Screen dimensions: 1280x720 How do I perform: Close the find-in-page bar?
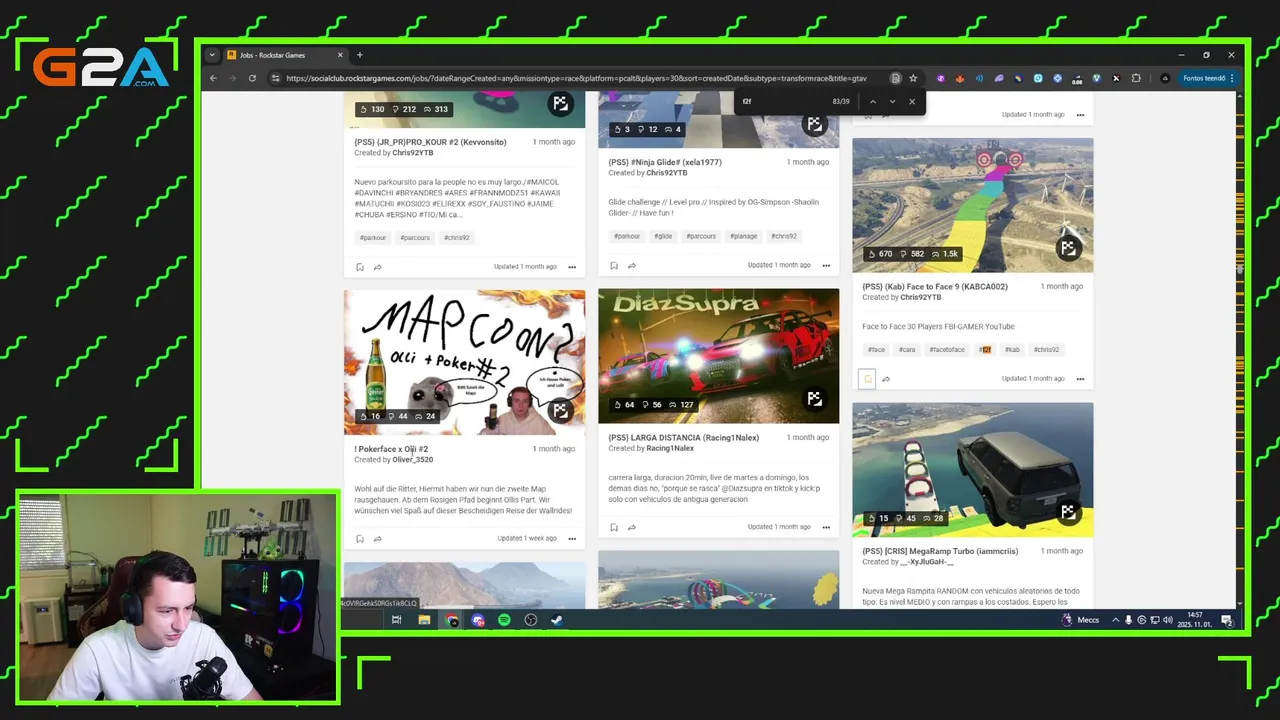[912, 101]
